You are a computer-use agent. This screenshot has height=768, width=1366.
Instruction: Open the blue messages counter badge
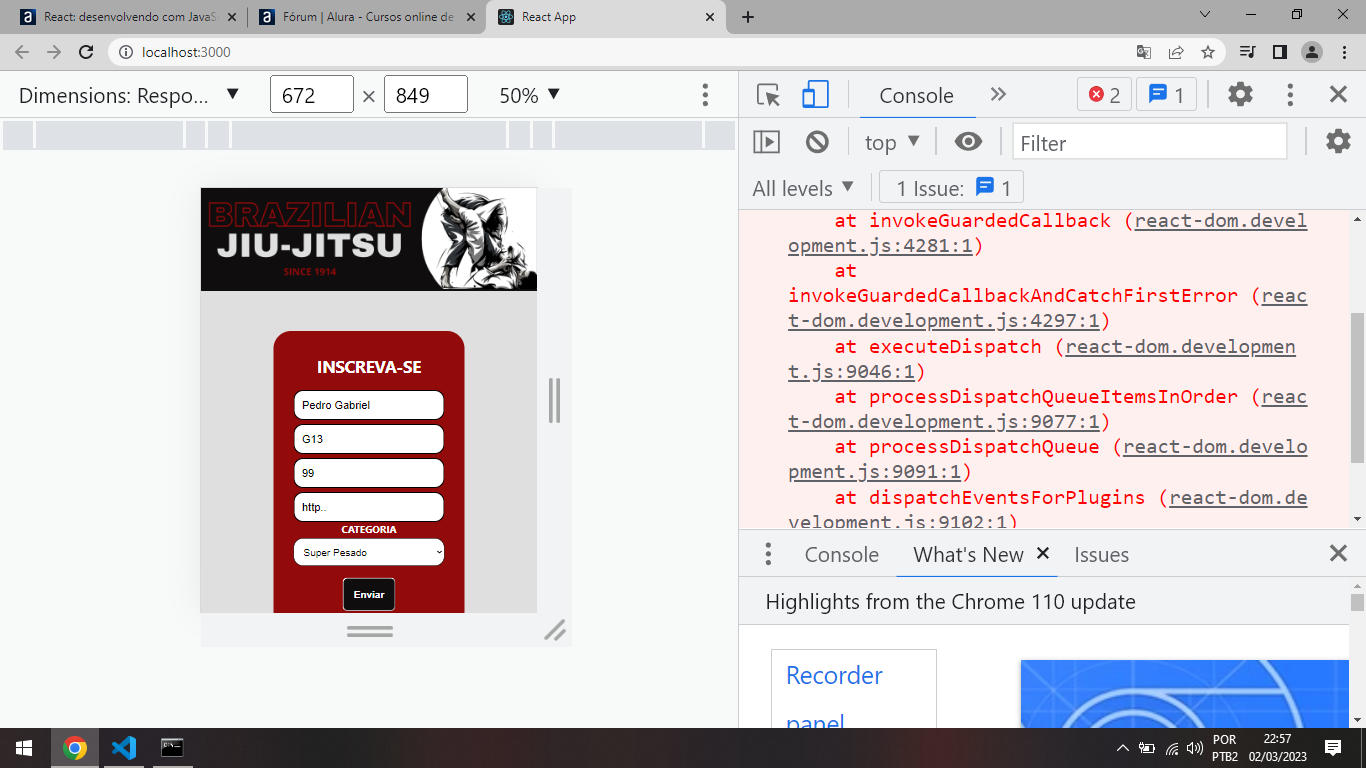[1166, 95]
